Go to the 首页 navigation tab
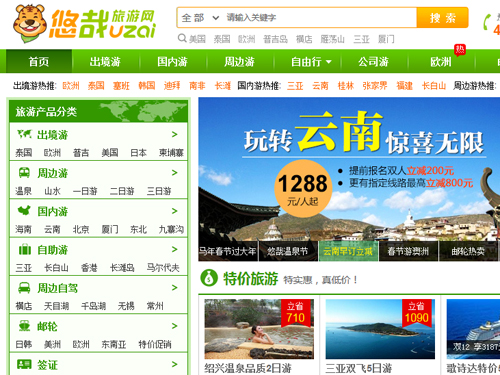 point(39,62)
